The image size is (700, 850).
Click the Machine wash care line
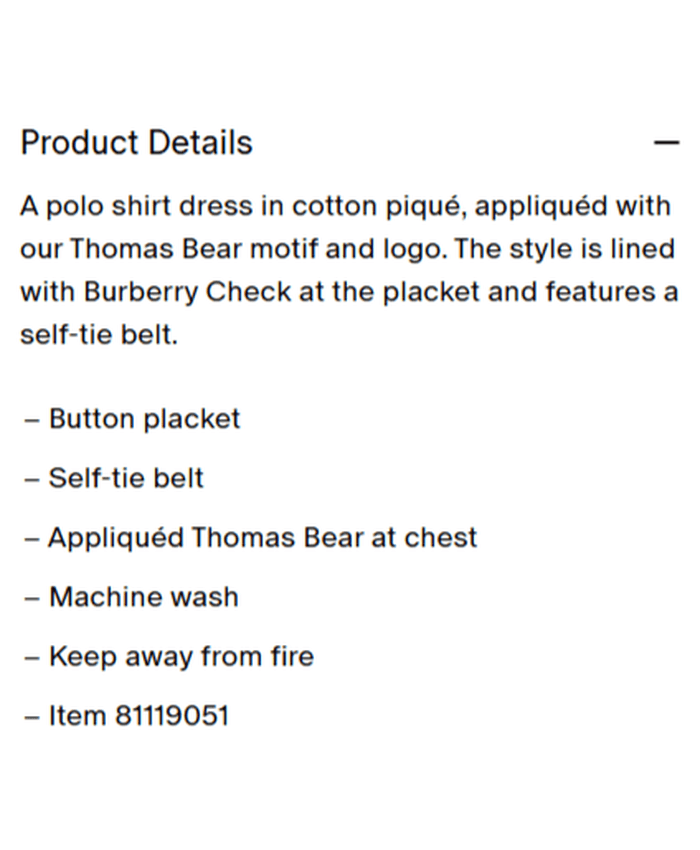point(144,597)
